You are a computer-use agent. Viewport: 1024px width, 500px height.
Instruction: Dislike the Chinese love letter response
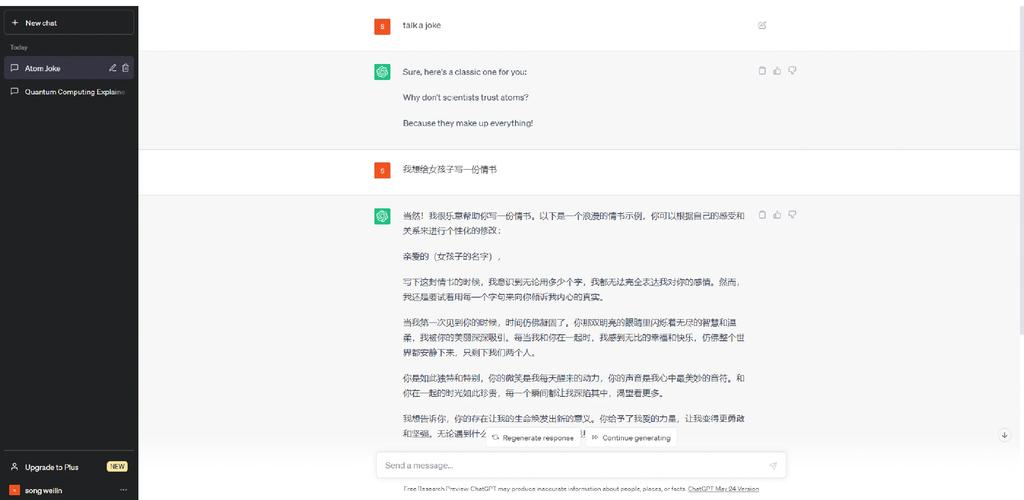pos(792,215)
